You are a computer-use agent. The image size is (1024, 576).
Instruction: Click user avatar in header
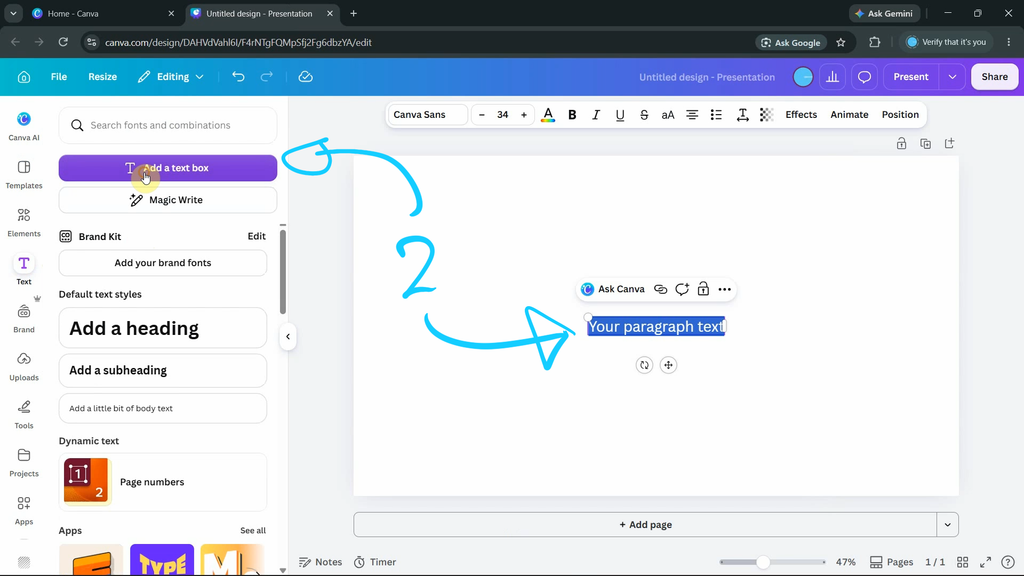point(803,77)
